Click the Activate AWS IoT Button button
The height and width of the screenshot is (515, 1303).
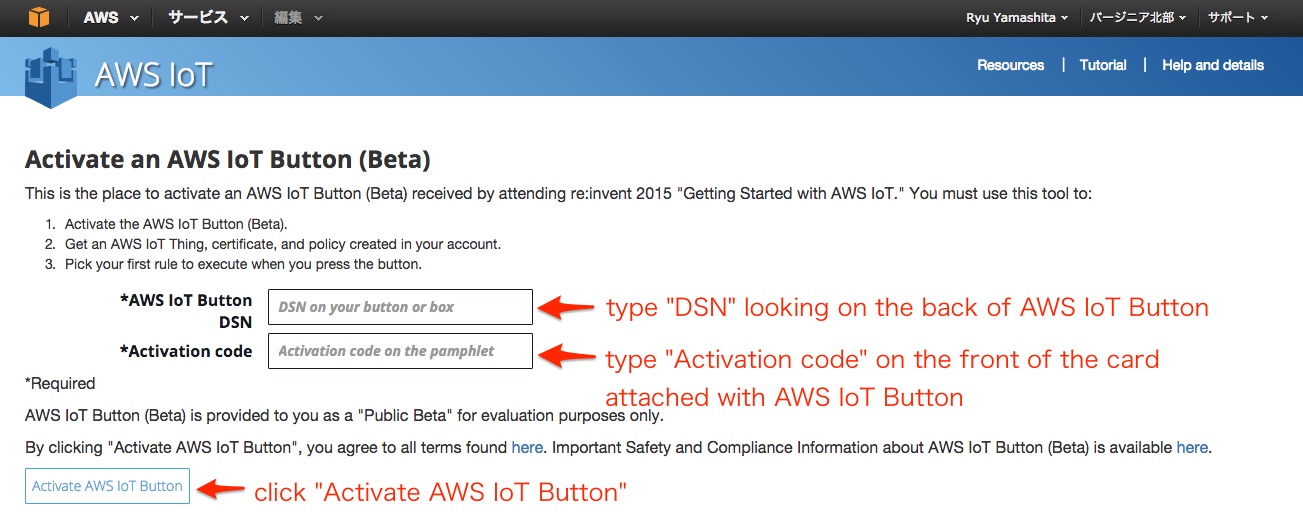[107, 486]
